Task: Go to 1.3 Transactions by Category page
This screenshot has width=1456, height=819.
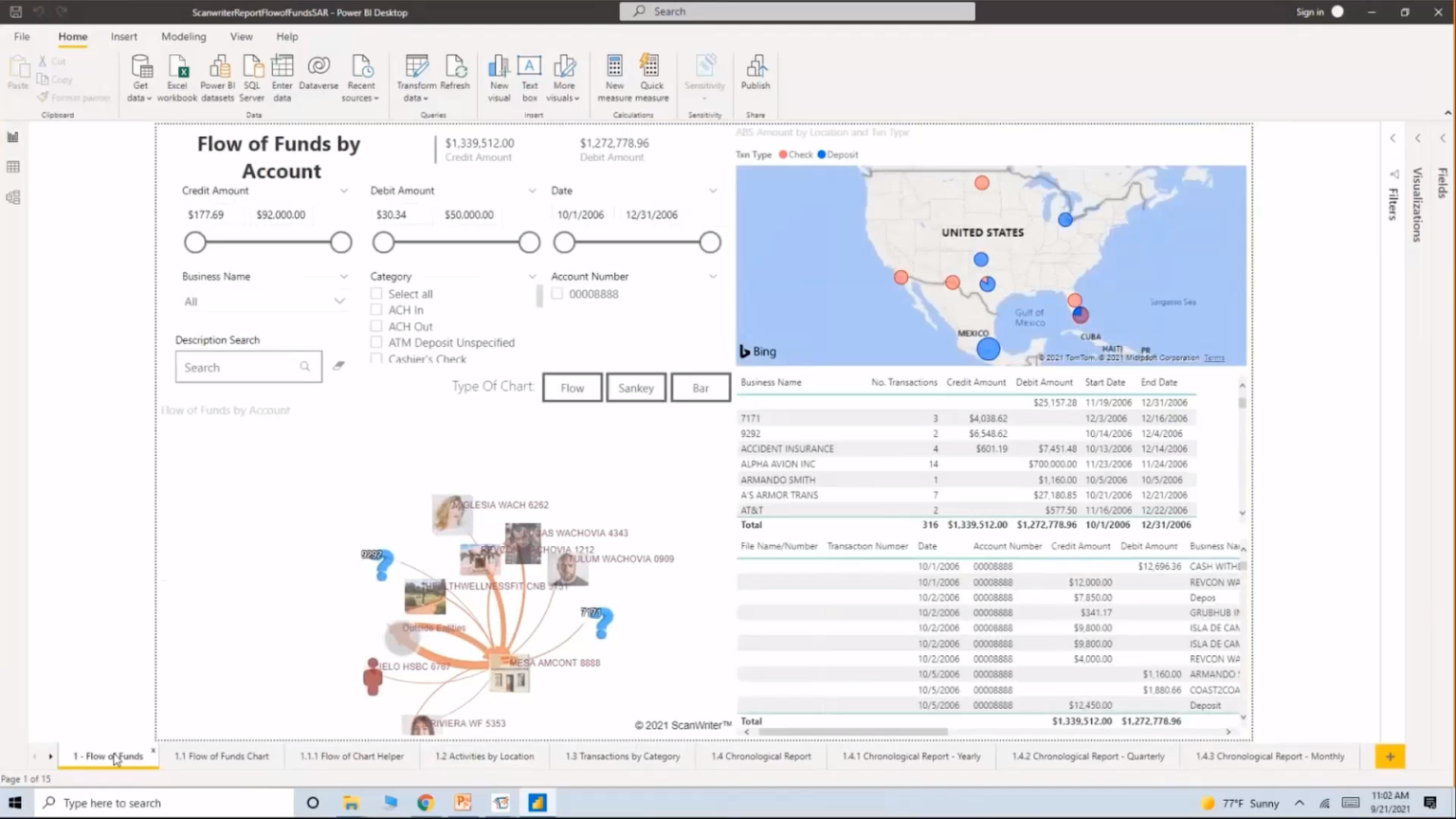Action: 623,756
